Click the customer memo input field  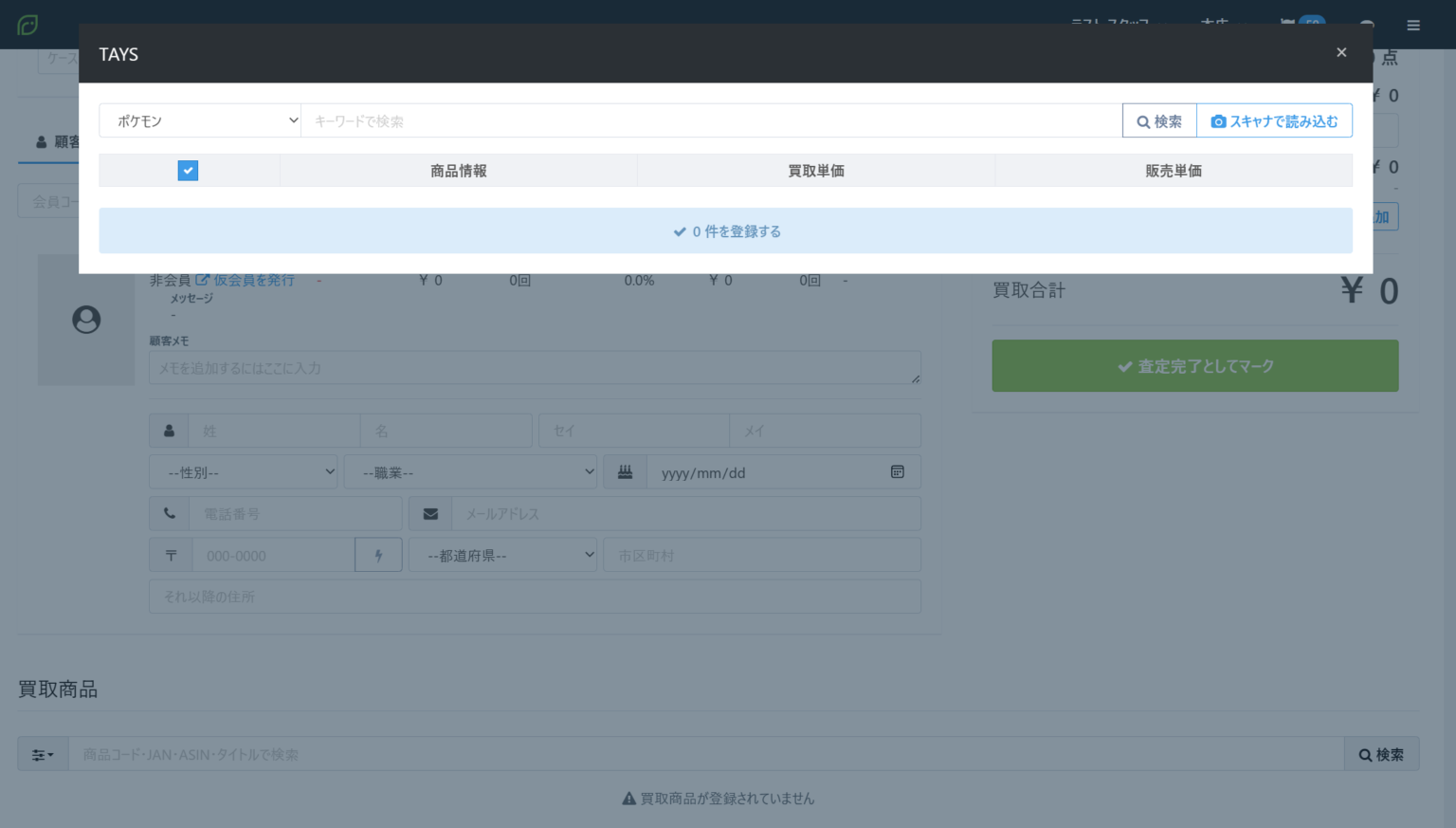(x=535, y=368)
